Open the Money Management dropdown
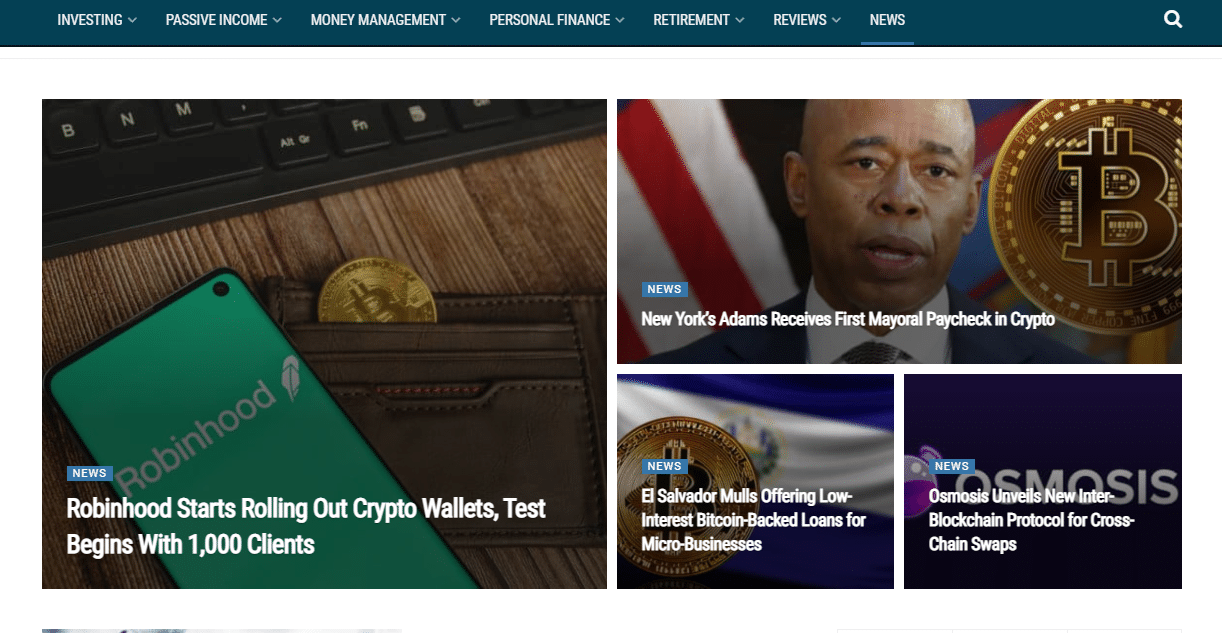The width and height of the screenshot is (1222, 633). [x=385, y=20]
